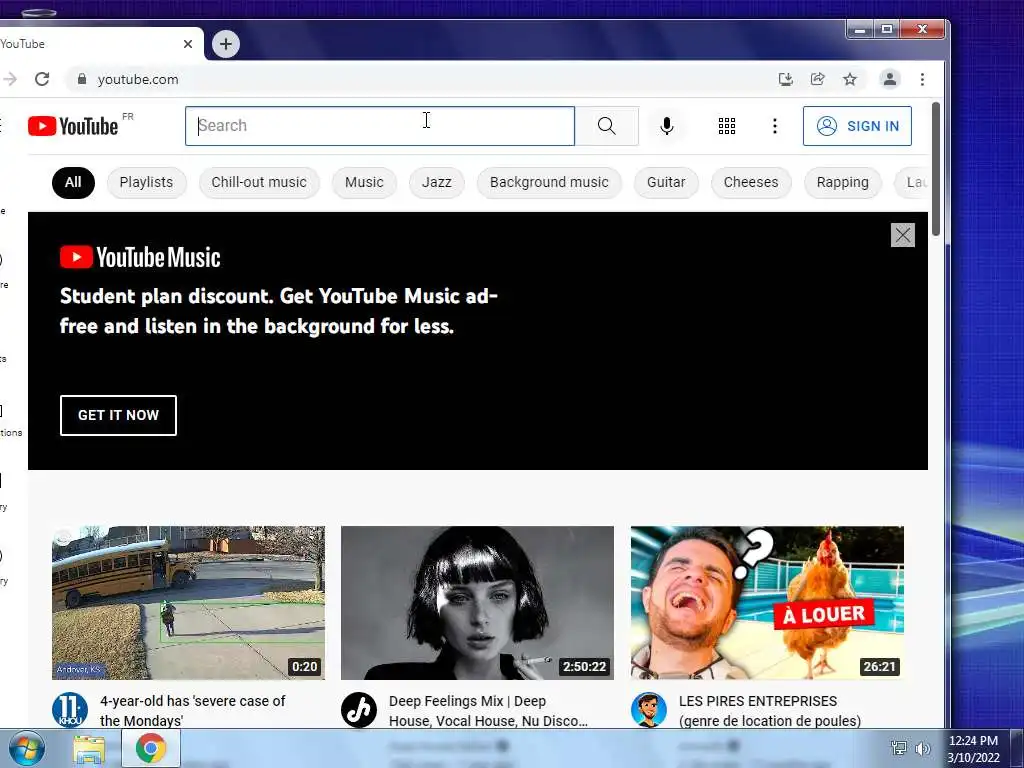
Task: Select the Chill-out music chip
Action: pos(259,182)
